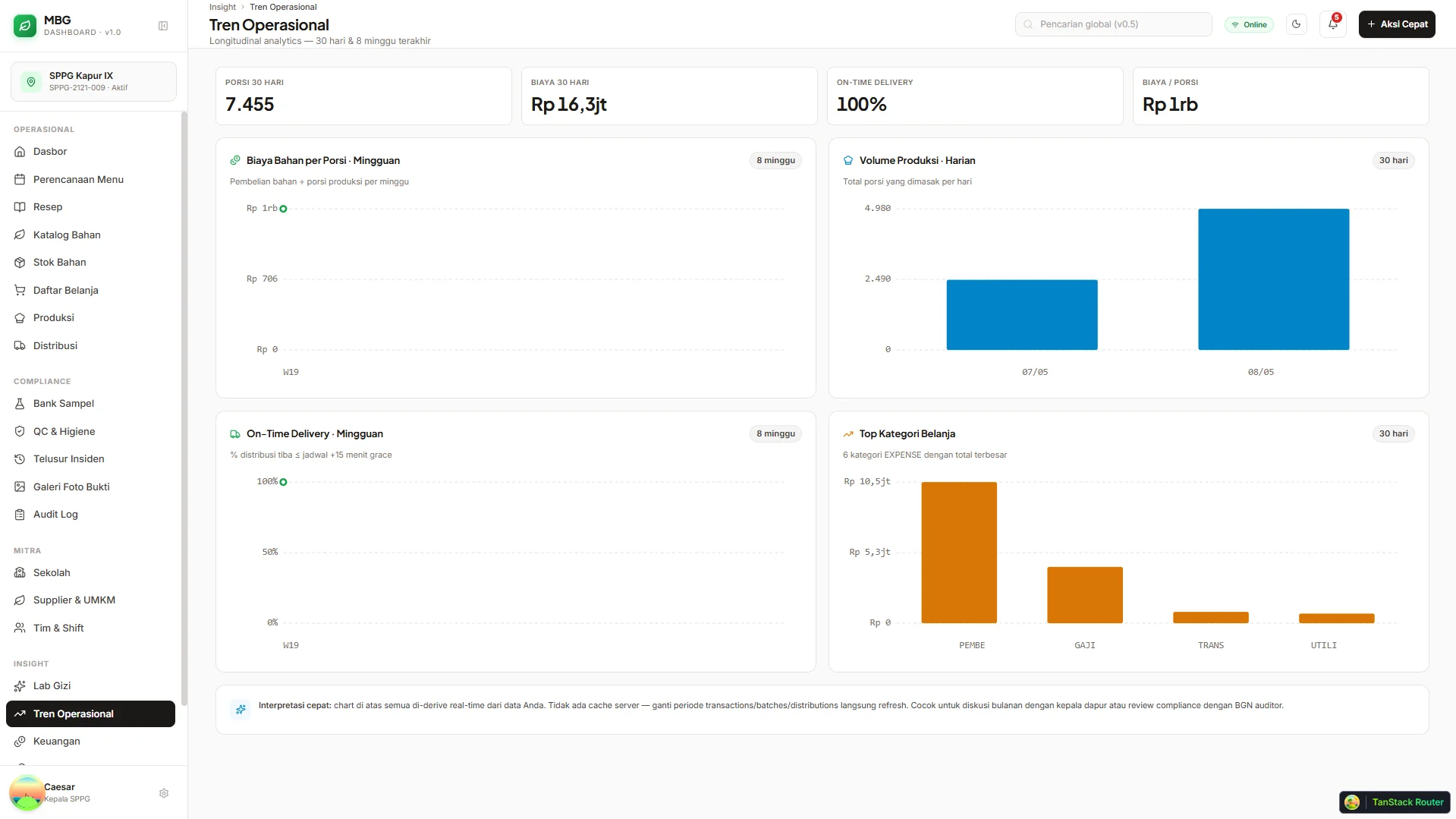Click the Supplier & UMKM leaf icon

coord(20,600)
